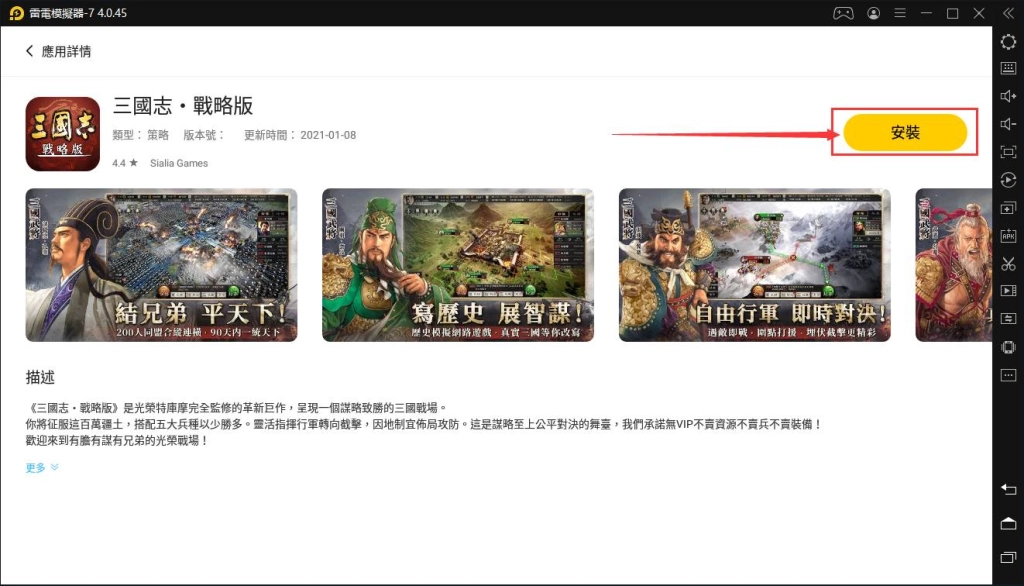Viewport: 1024px width, 586px height.
Task: Open emulator settings gear in sidebar
Action: tap(1008, 42)
